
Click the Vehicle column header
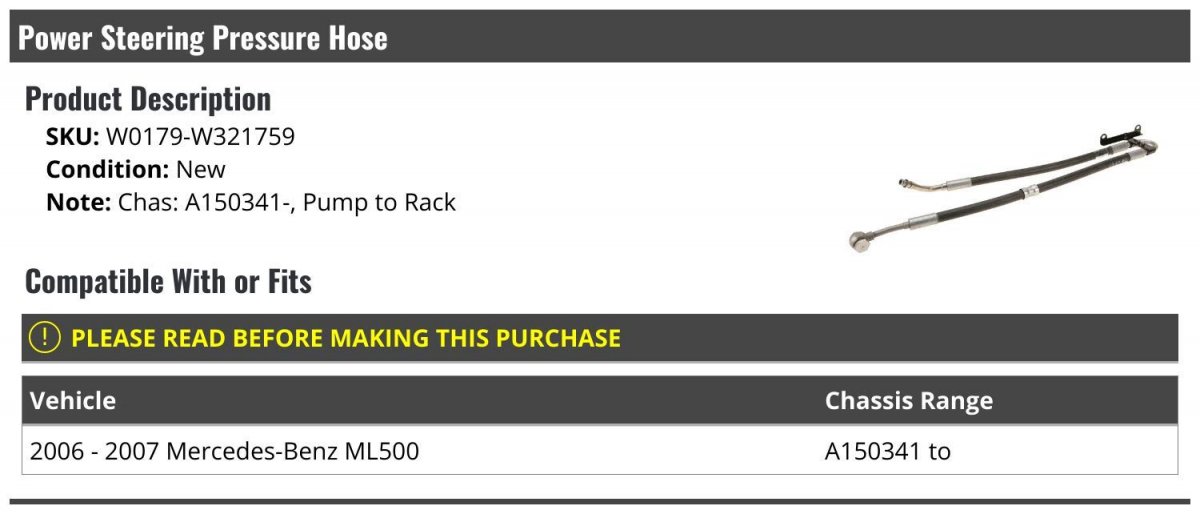[x=73, y=401]
